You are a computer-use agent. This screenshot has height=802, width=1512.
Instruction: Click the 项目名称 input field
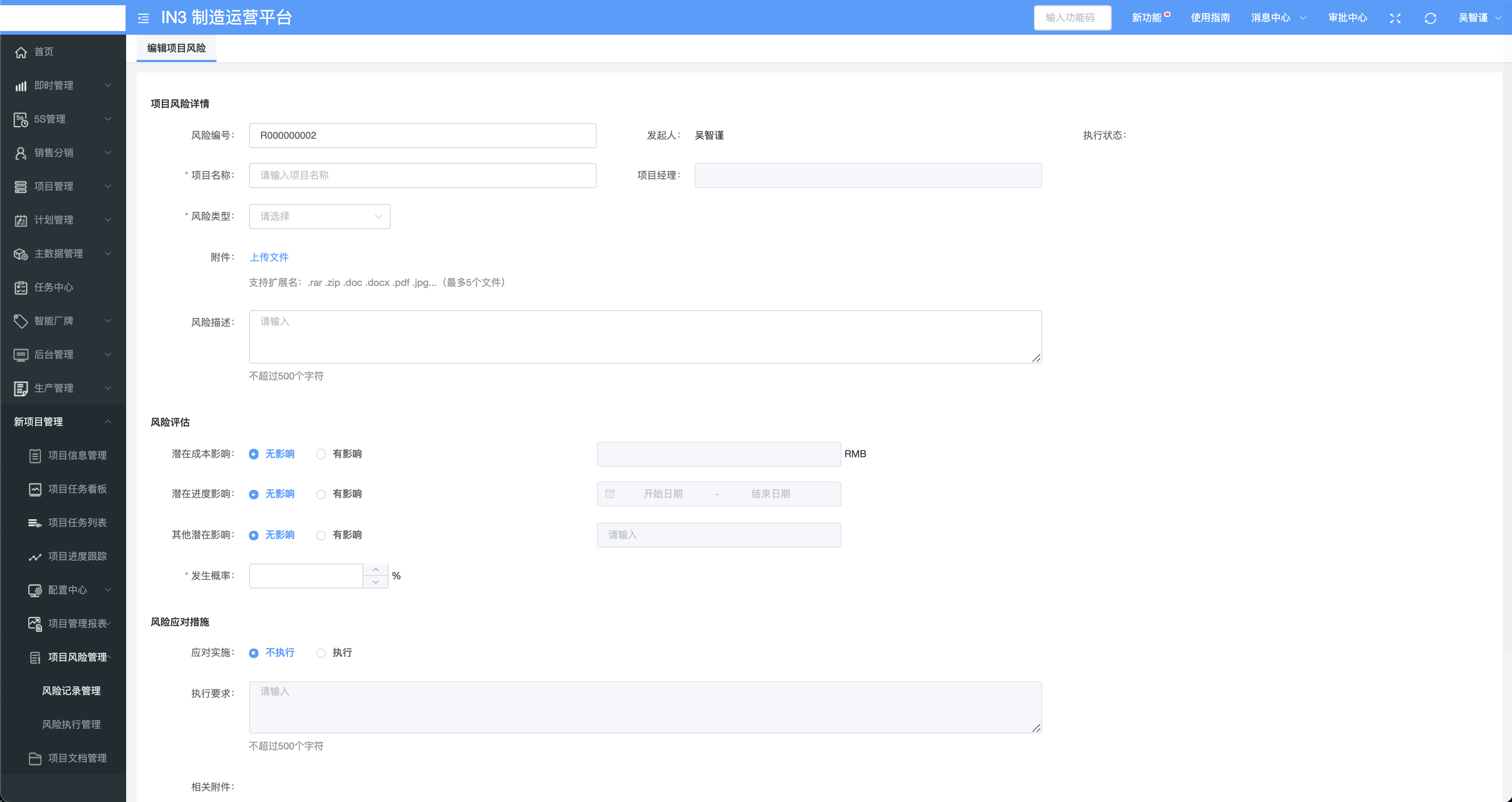point(422,176)
